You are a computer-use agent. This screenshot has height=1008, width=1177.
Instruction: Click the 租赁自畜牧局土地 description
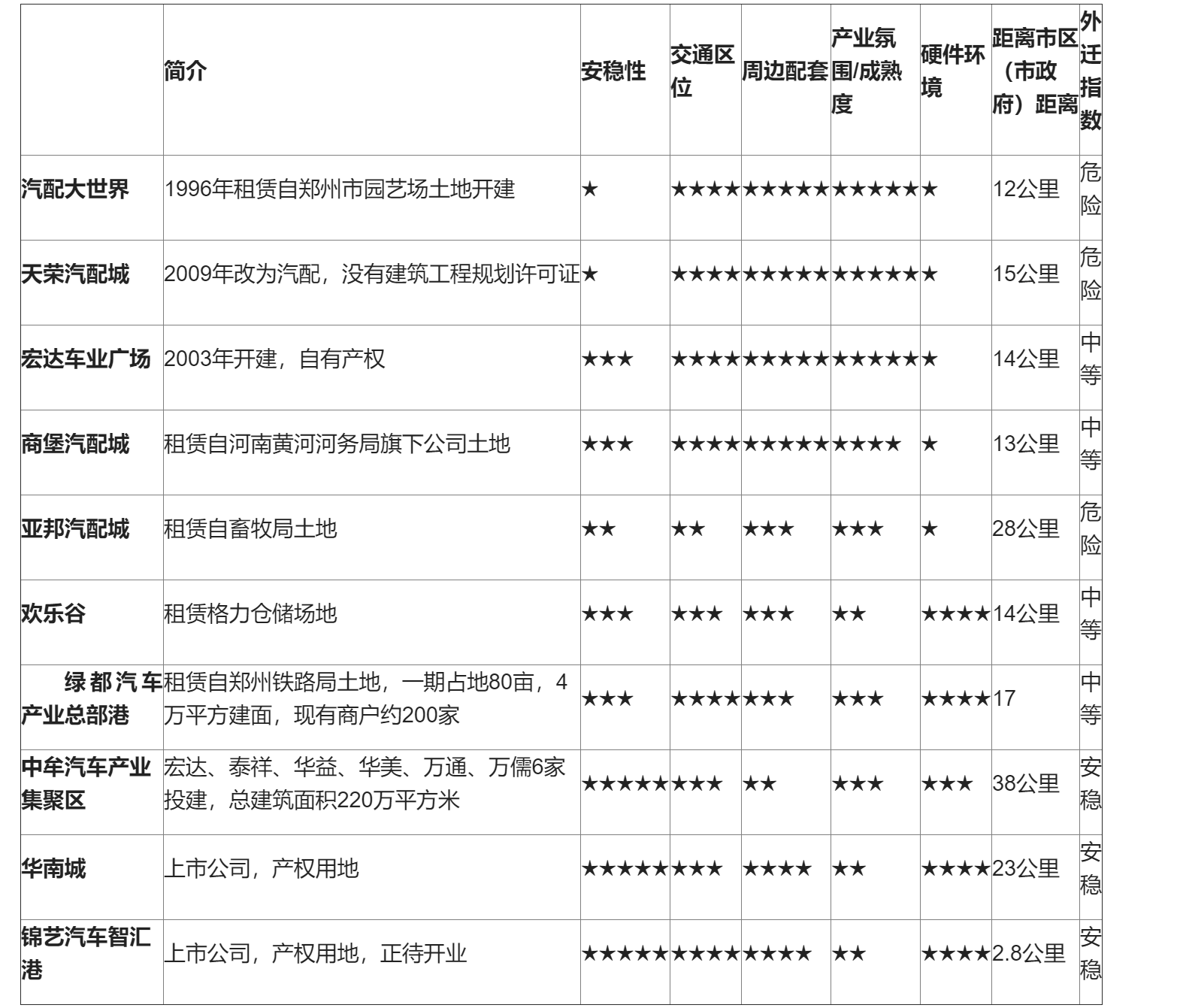250,529
